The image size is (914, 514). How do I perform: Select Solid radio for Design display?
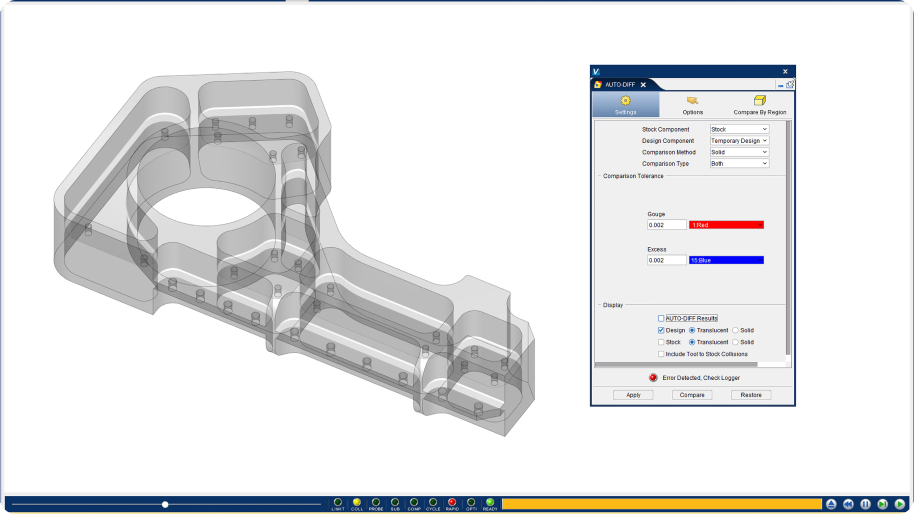(736, 330)
